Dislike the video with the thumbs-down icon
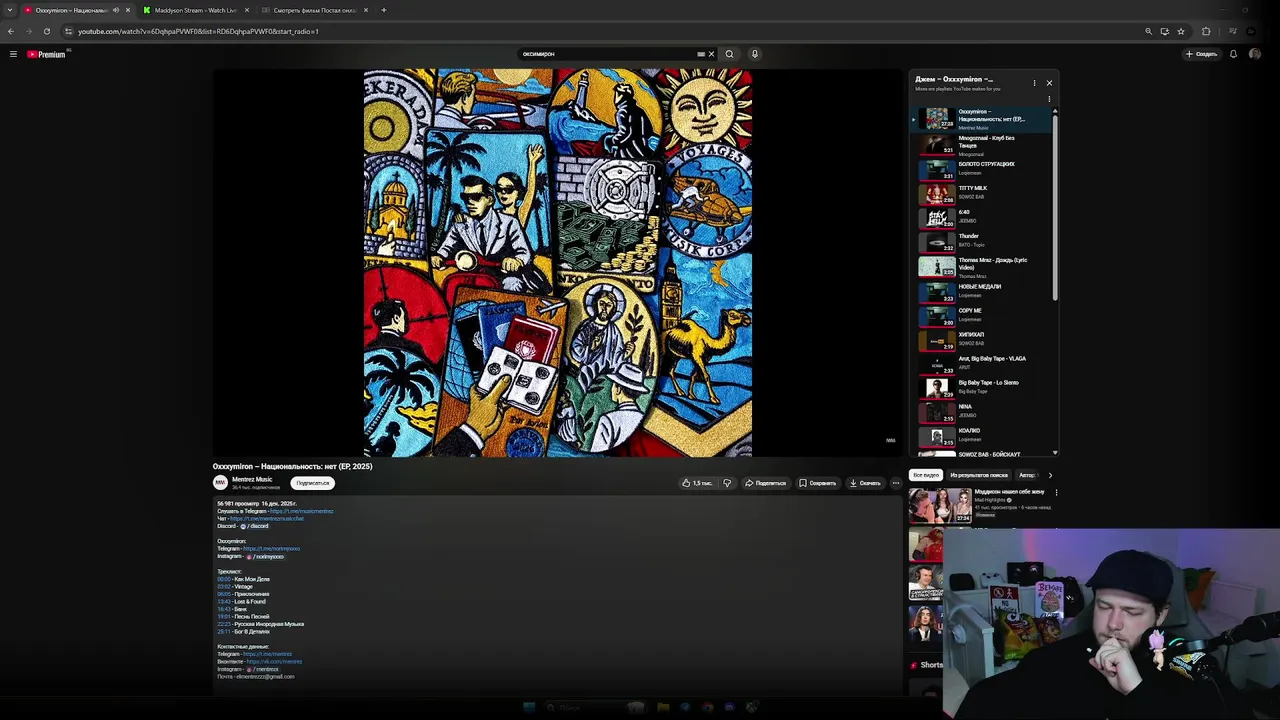Screen dimensions: 1280x720 tap(727, 483)
